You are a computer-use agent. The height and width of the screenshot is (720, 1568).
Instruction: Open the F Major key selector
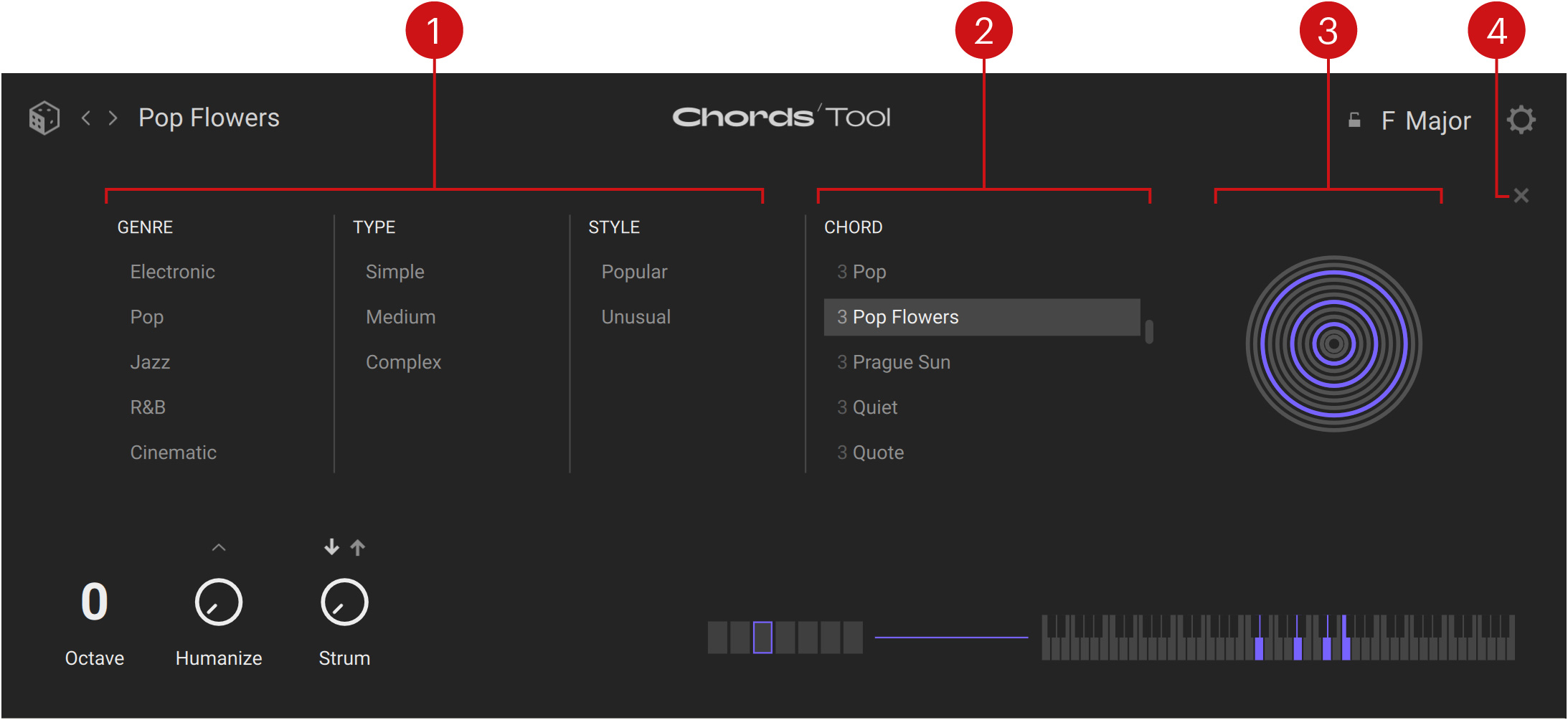[1425, 120]
